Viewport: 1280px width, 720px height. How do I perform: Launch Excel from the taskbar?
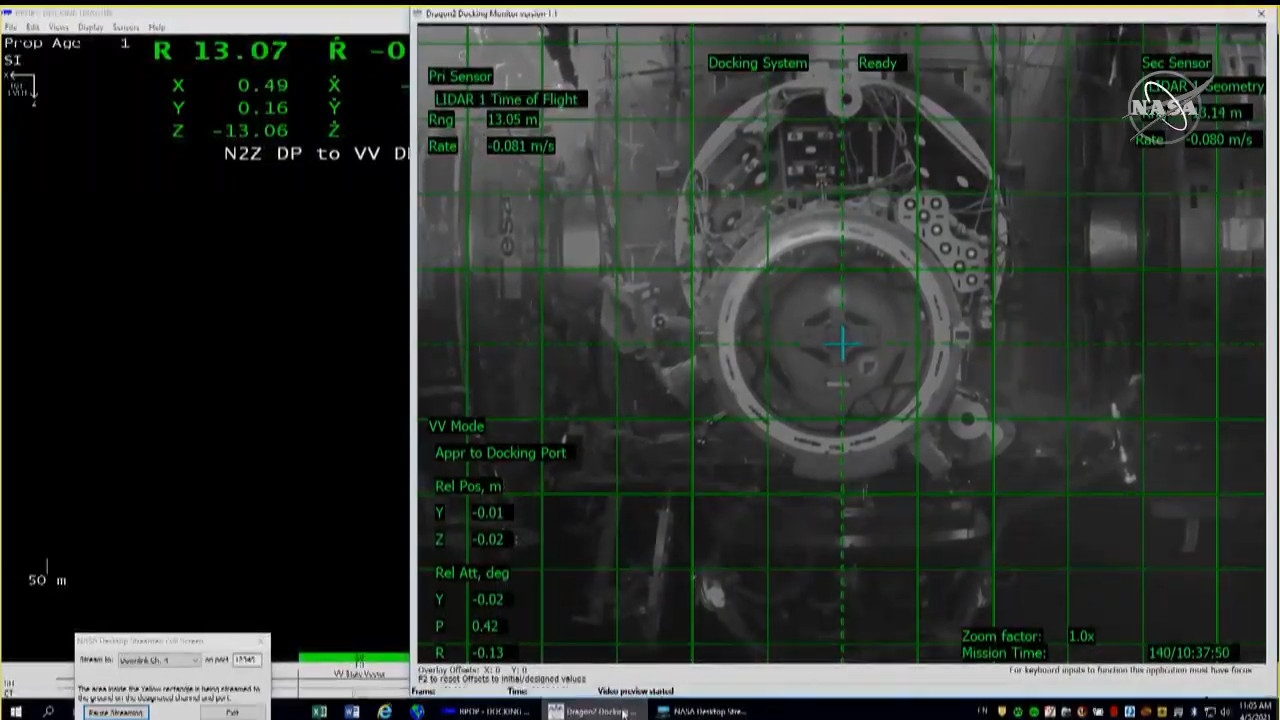[x=319, y=711]
